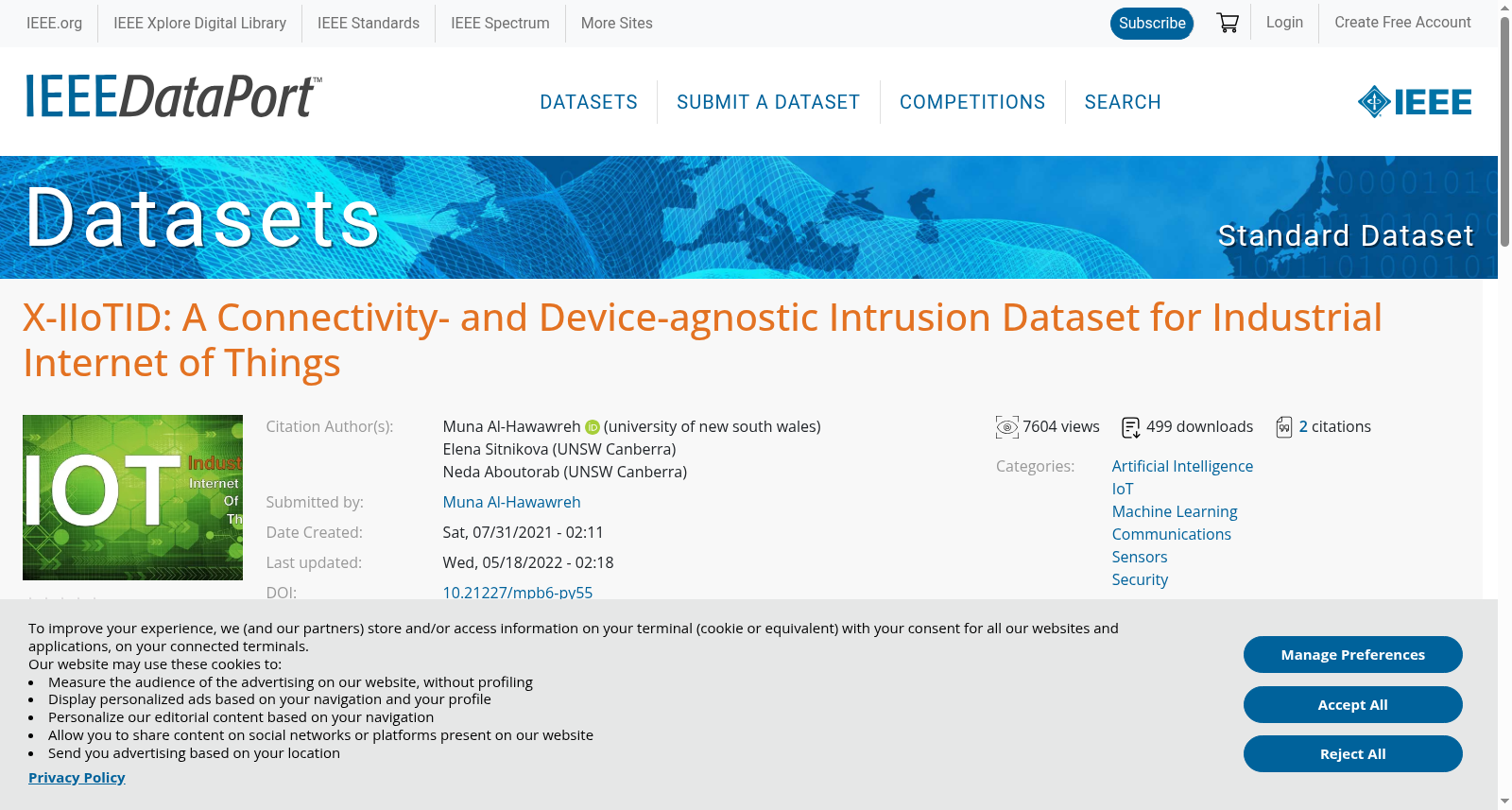
Task: Click date 'Sat, 07/31/2021 - 02:11'
Action: (524, 533)
